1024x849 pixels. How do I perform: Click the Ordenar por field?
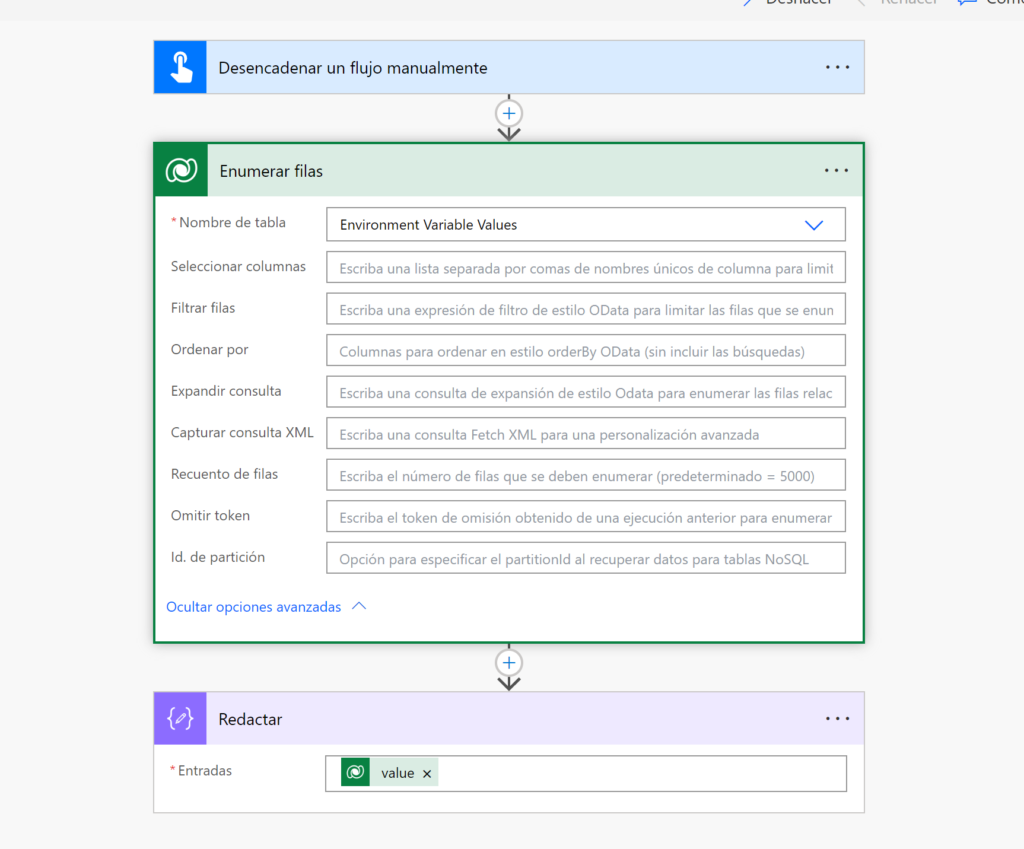(586, 351)
